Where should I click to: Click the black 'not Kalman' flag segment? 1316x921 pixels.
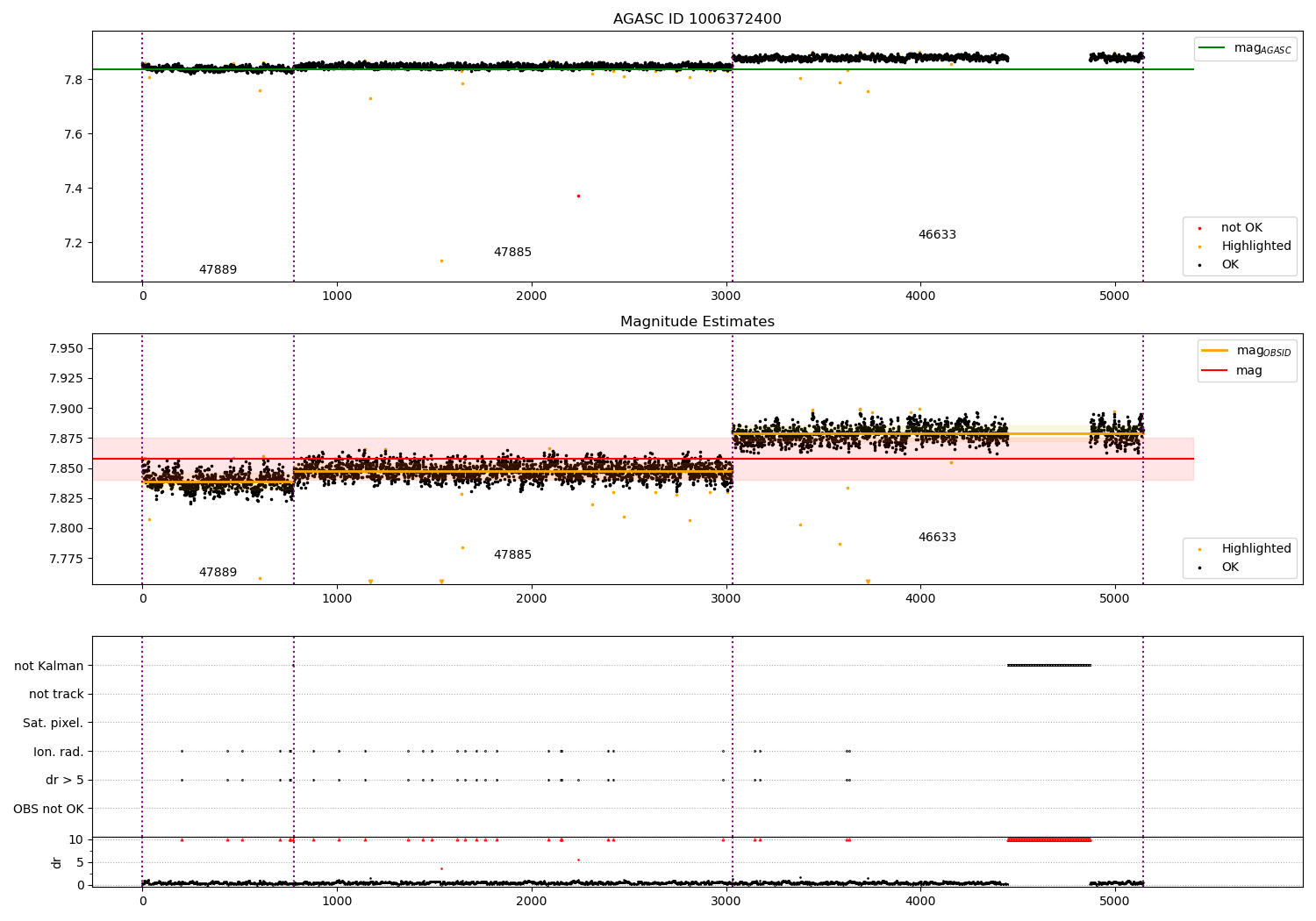pyautogui.click(x=1049, y=665)
